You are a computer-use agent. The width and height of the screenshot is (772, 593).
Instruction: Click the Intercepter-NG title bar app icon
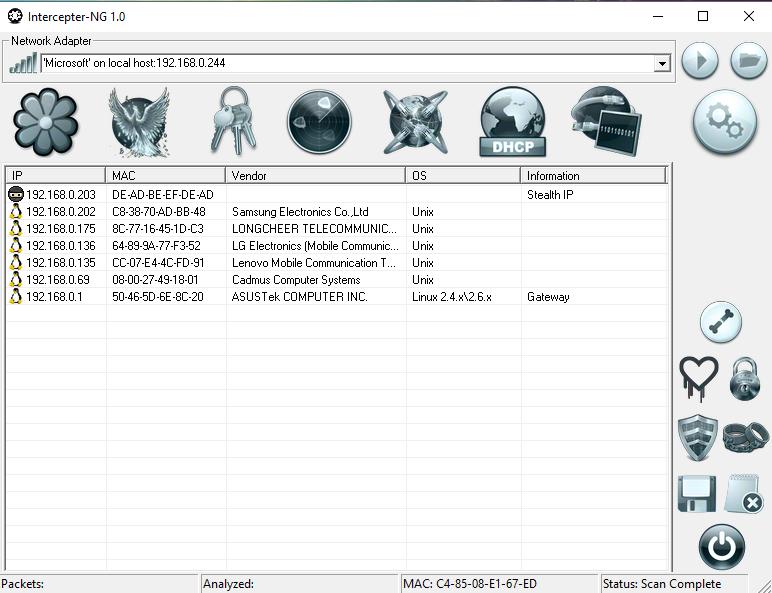15,16
